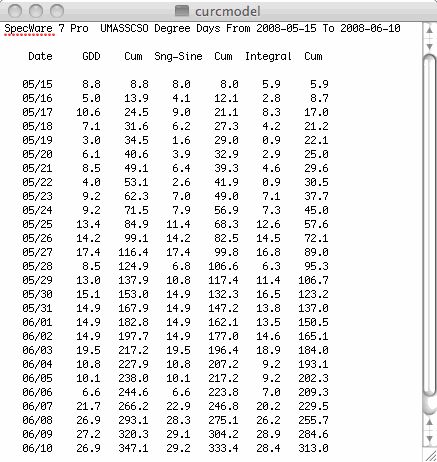Zoom the curcmodel window with third button
Viewport: 437px width, 462px height.
pyautogui.click(x=57, y=11)
